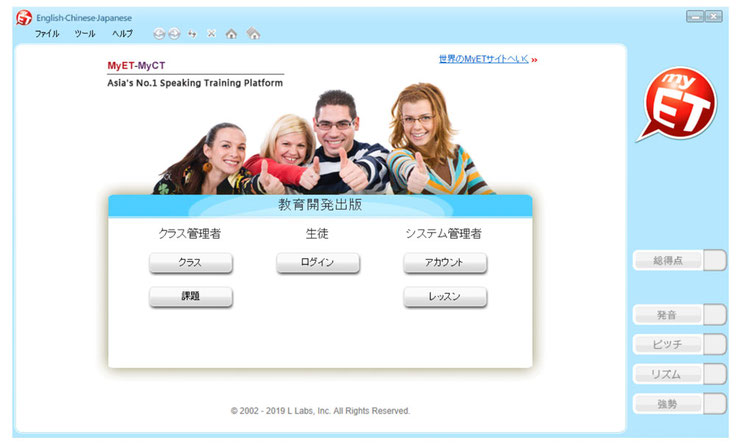This screenshot has width=736, height=446.
Task: Click the クラス button
Action: 191,263
